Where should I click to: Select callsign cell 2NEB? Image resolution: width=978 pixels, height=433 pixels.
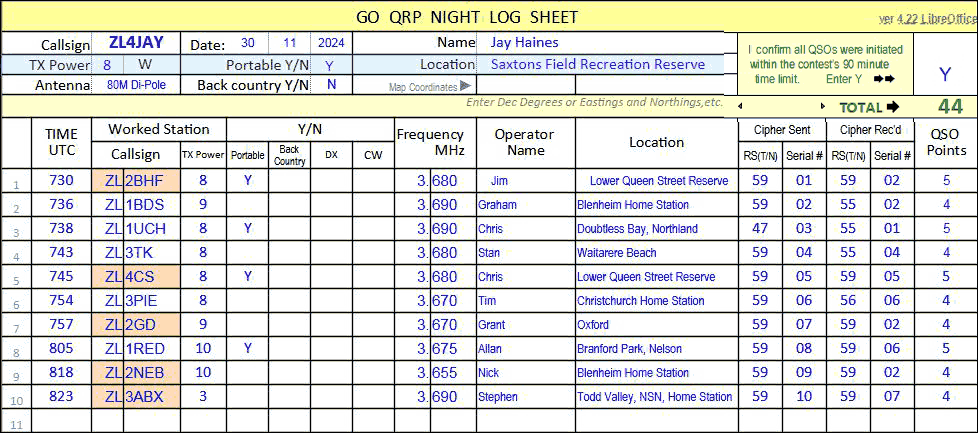point(152,372)
